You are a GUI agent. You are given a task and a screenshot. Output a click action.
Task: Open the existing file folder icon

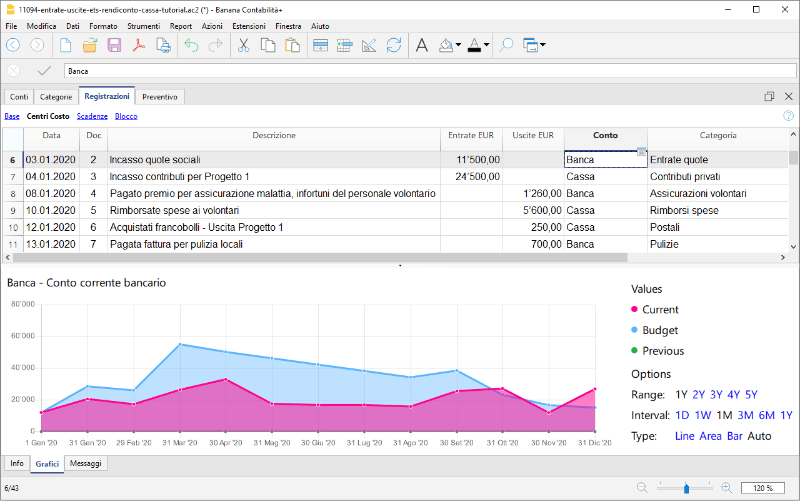click(90, 45)
